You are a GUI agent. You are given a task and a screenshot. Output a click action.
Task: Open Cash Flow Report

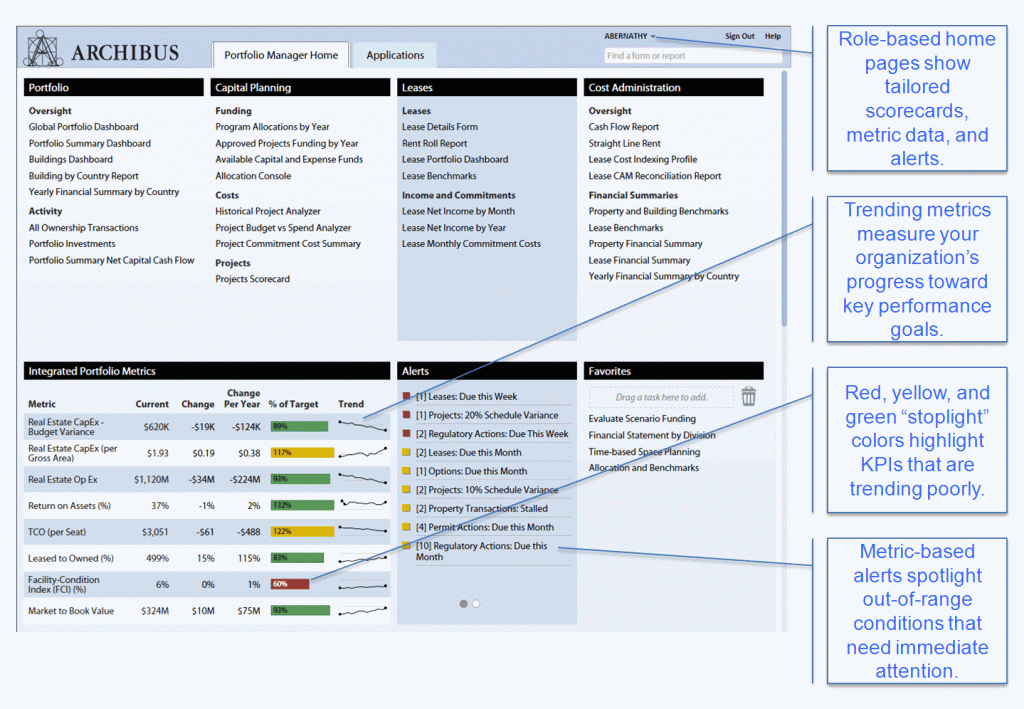click(624, 127)
